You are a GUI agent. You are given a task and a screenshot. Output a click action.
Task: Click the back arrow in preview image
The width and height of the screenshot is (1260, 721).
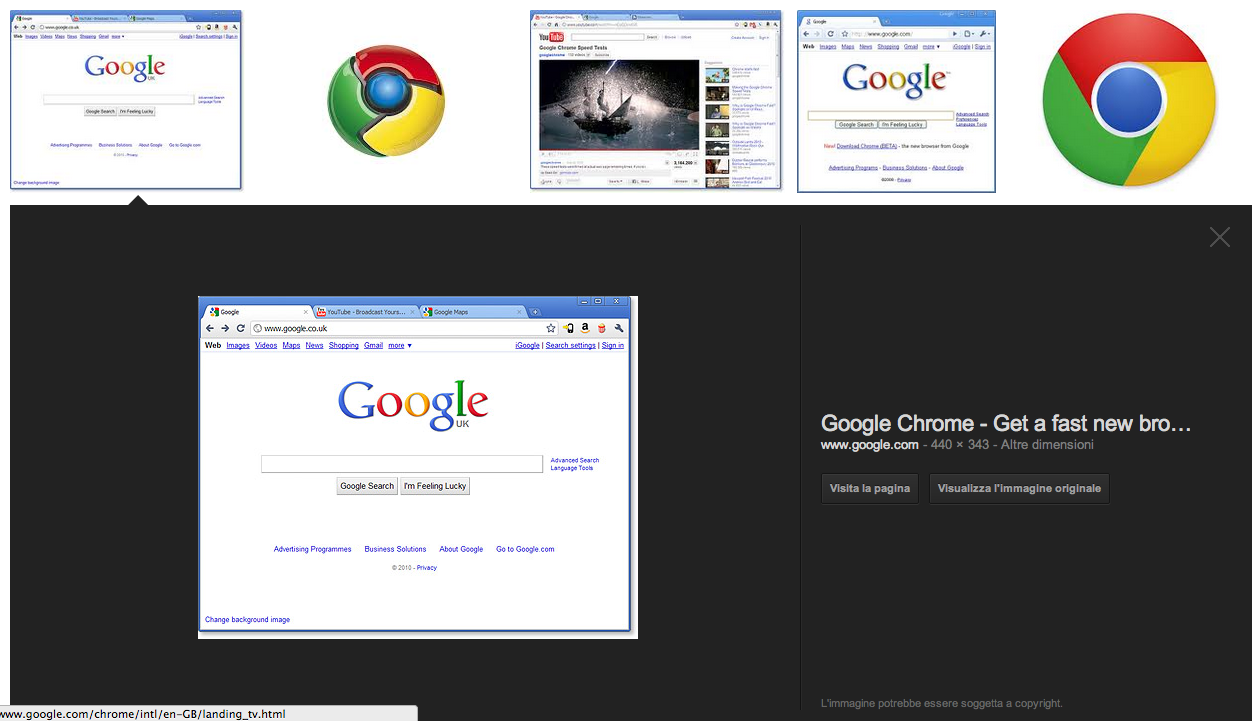(210, 328)
